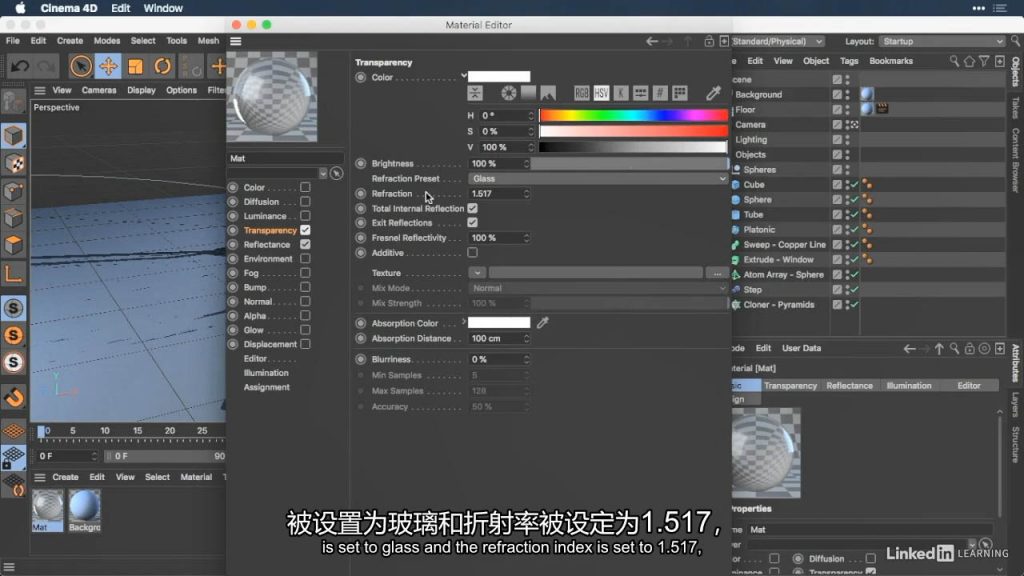The height and width of the screenshot is (576, 1024).
Task: Uncheck Exit Reflections
Action: (472, 223)
